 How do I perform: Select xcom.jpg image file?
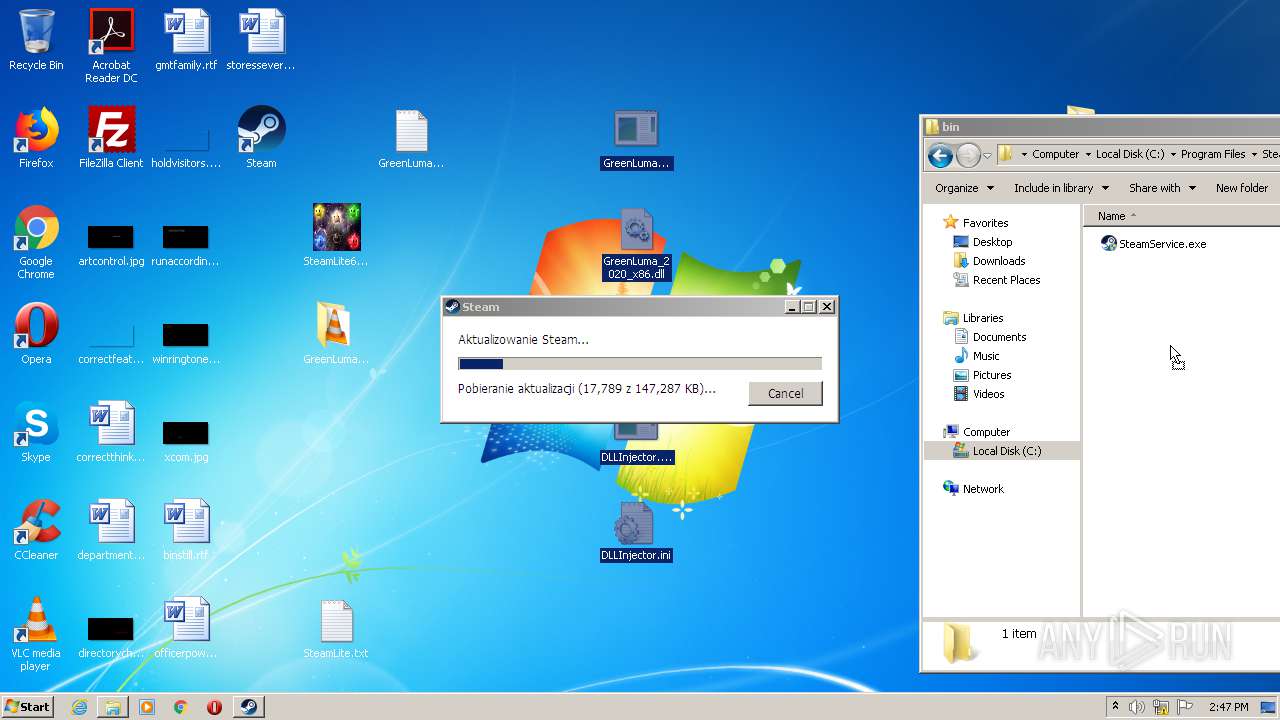coord(186,442)
